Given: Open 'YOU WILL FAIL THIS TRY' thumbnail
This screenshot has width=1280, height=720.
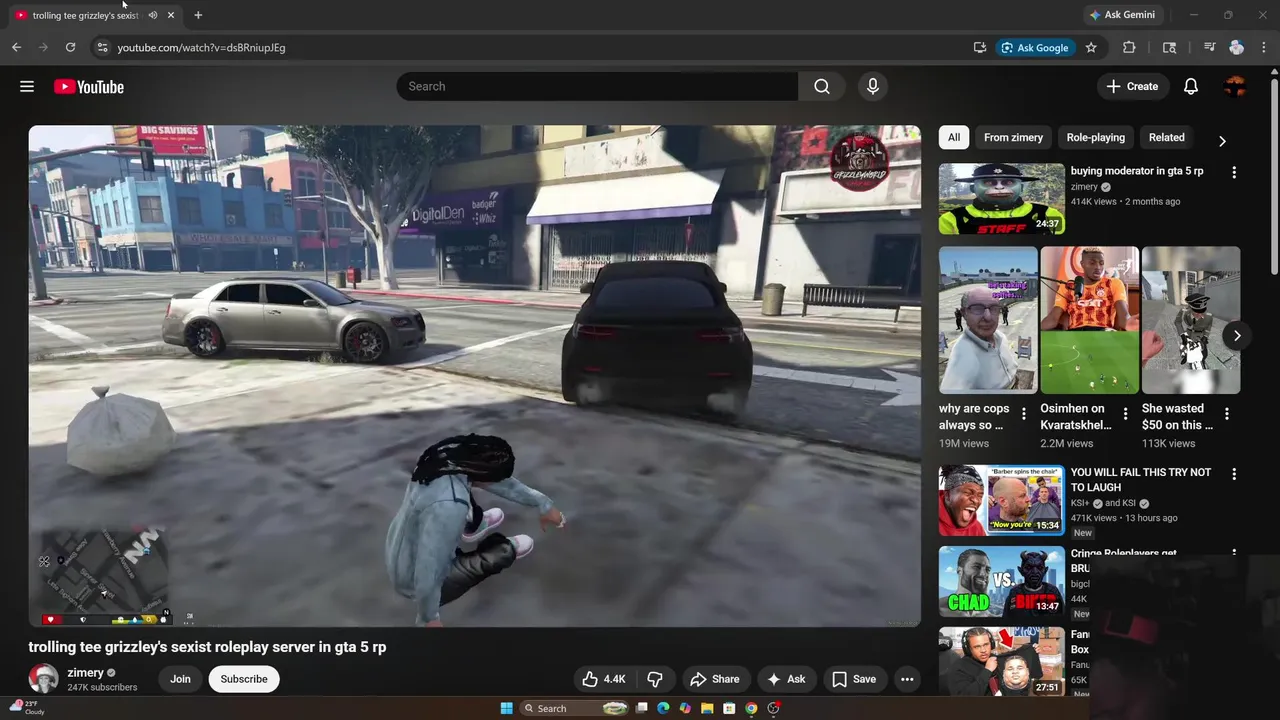Looking at the screenshot, I should click(x=1002, y=500).
